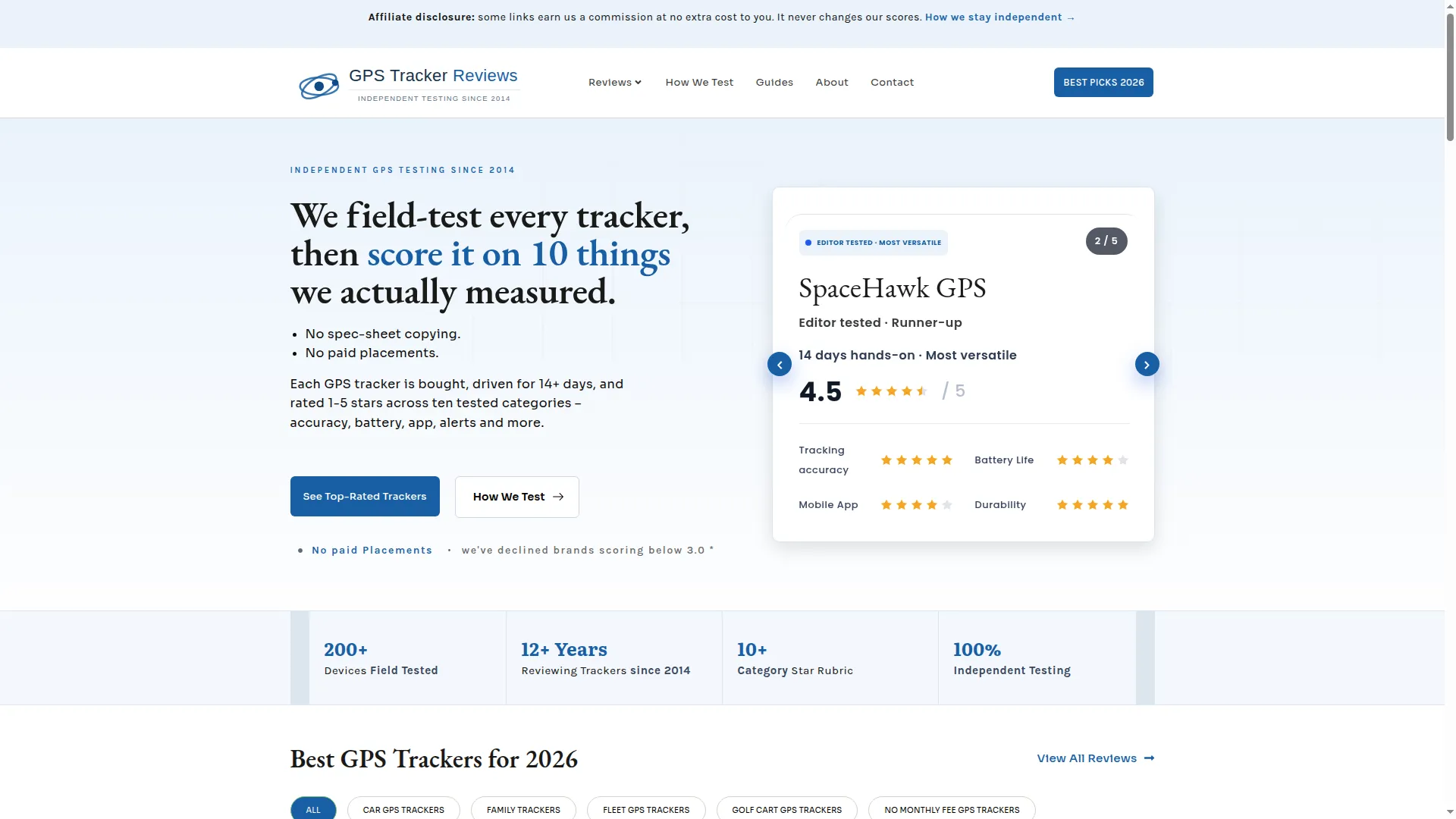Viewport: 1456px width, 819px height.
Task: Click the arrow icon in How We Test button
Action: tap(558, 497)
